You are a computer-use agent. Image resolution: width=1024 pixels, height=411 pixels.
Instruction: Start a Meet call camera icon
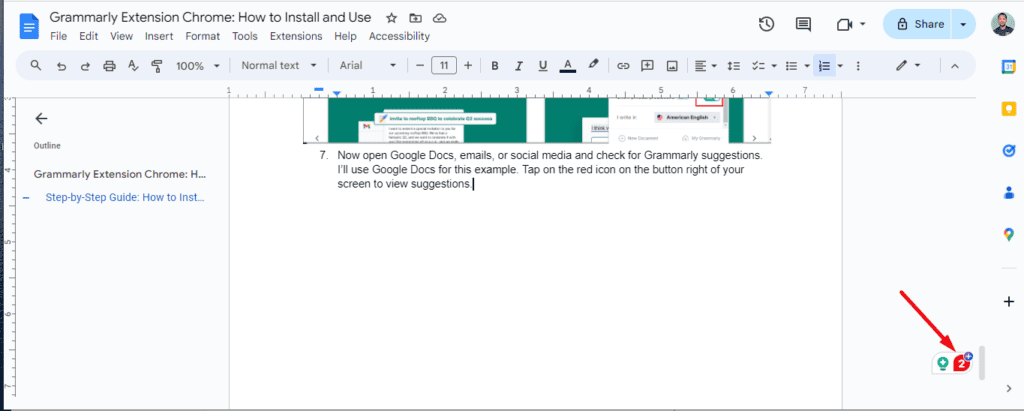tap(844, 25)
